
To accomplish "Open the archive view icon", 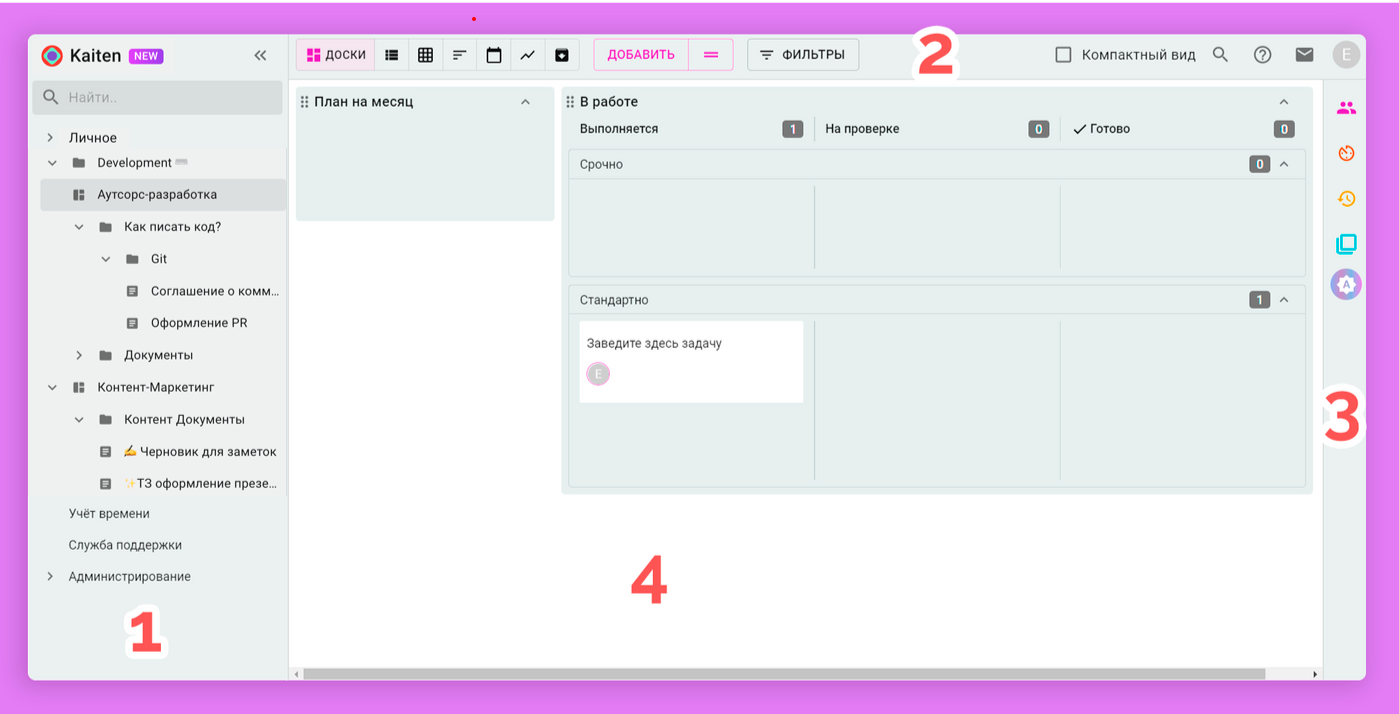I will 562,55.
